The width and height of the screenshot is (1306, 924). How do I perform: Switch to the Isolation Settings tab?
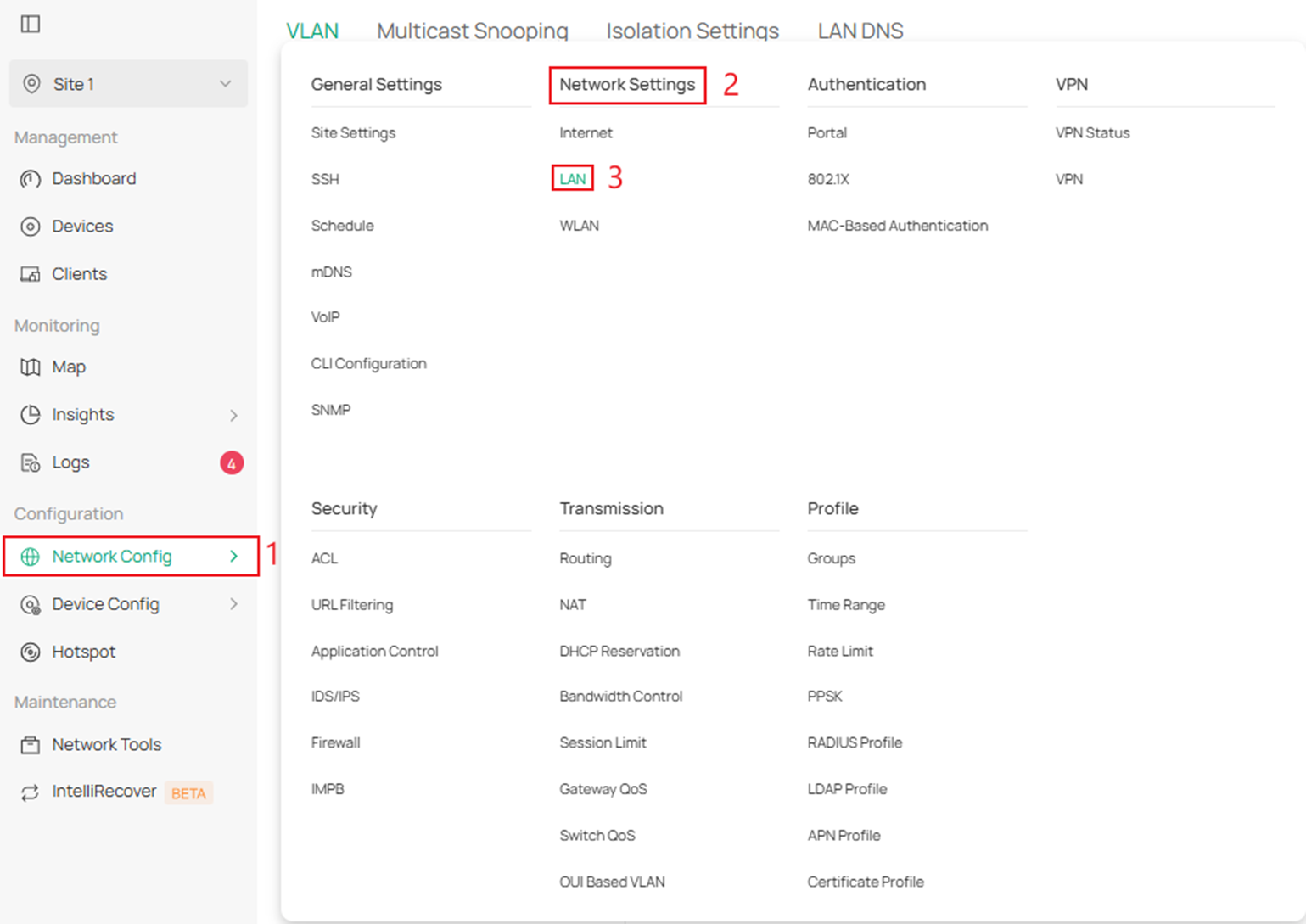click(x=692, y=31)
